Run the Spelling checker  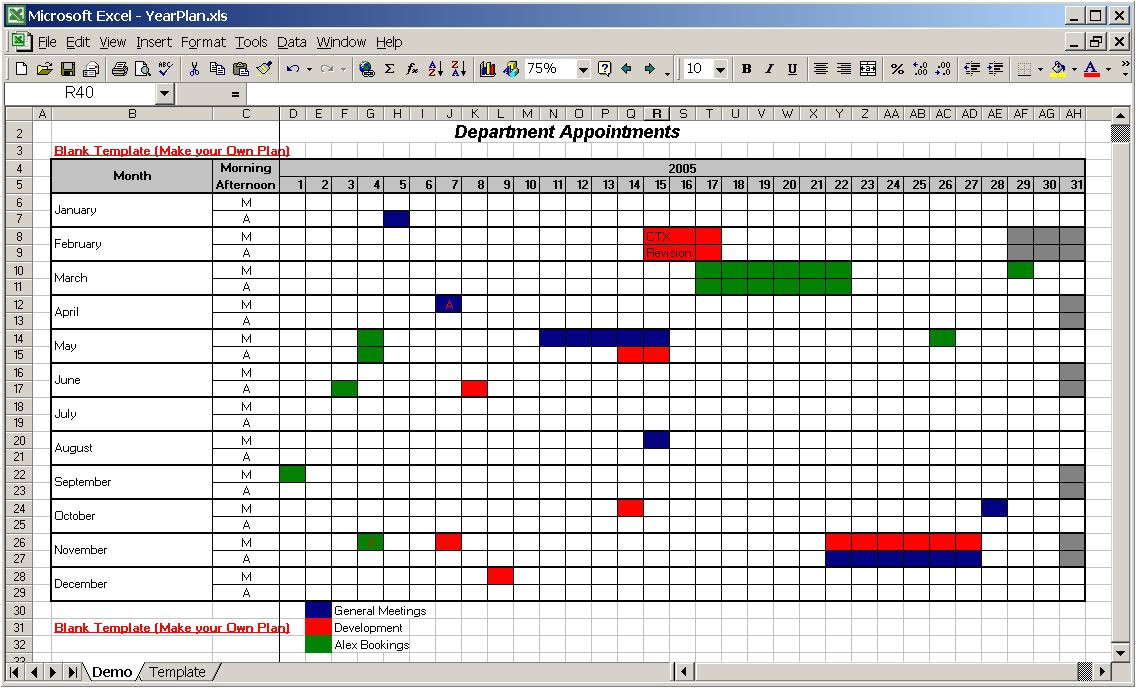click(x=166, y=69)
